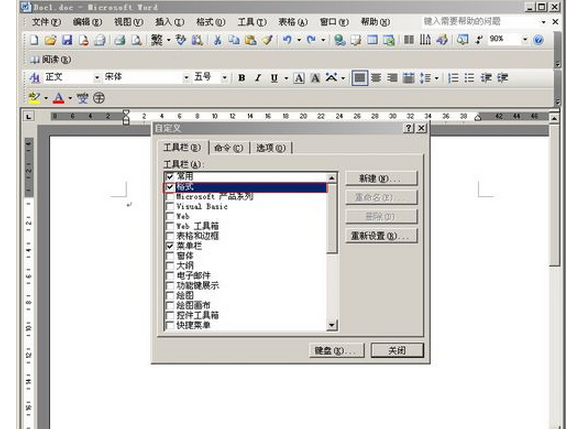The width and height of the screenshot is (580, 429).
Task: Open the 文件 menu
Action: 46,22
